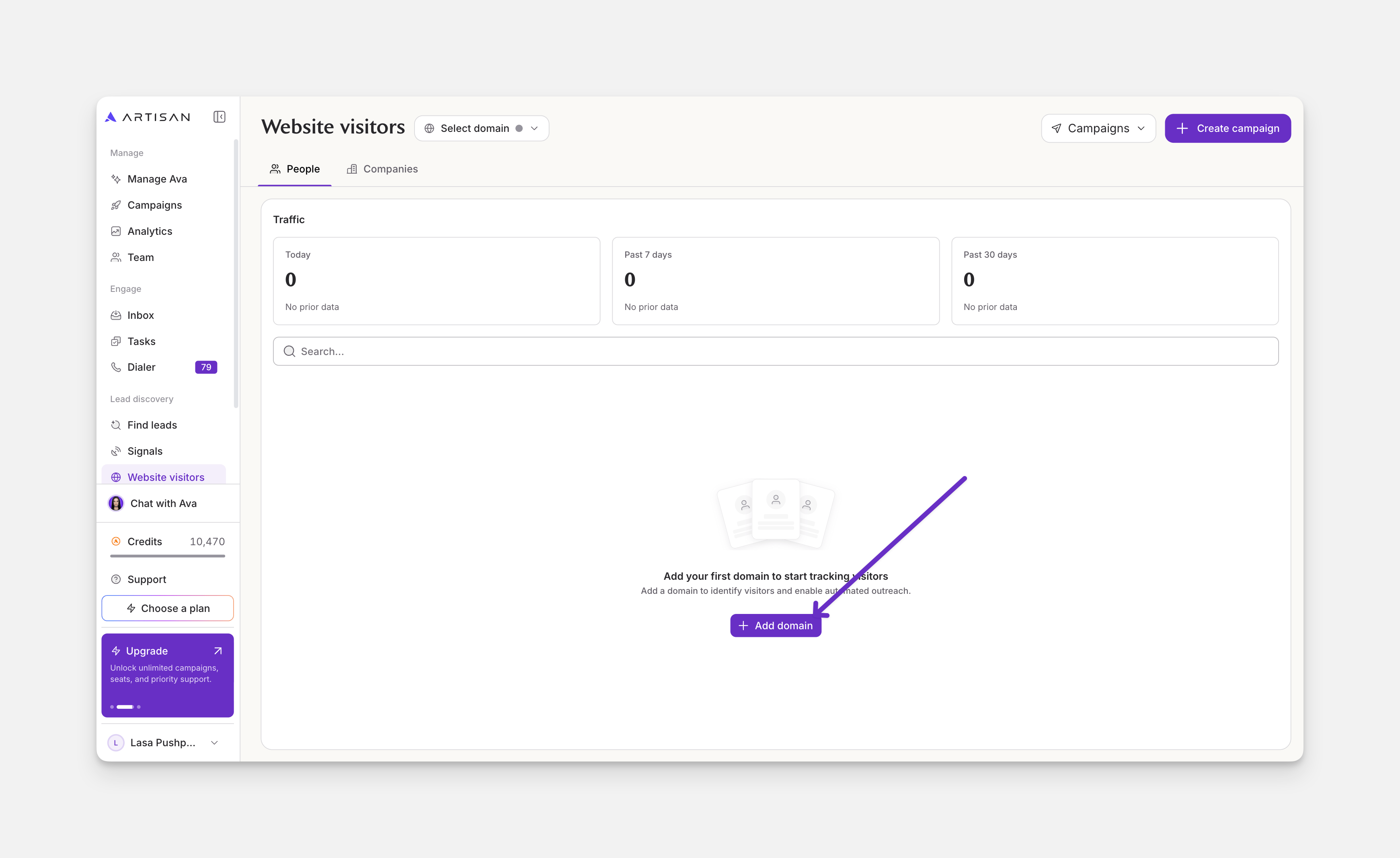
Task: Click the sidebar scrollbar
Action: click(x=236, y=274)
